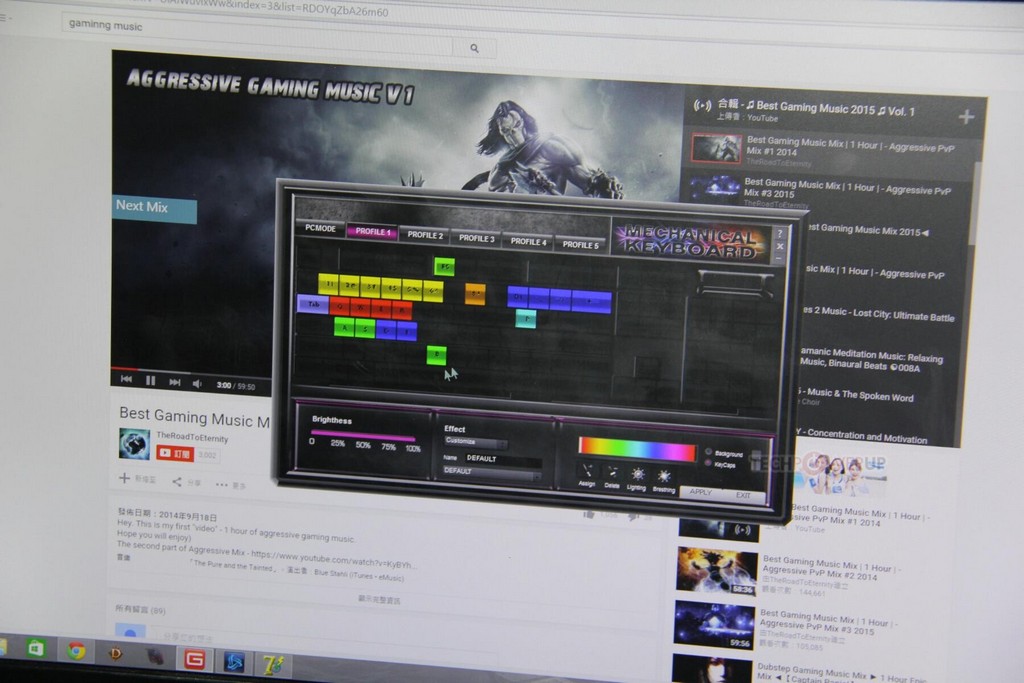Switch to the PCMODE tab
The width and height of the screenshot is (1024, 683).
320,228
